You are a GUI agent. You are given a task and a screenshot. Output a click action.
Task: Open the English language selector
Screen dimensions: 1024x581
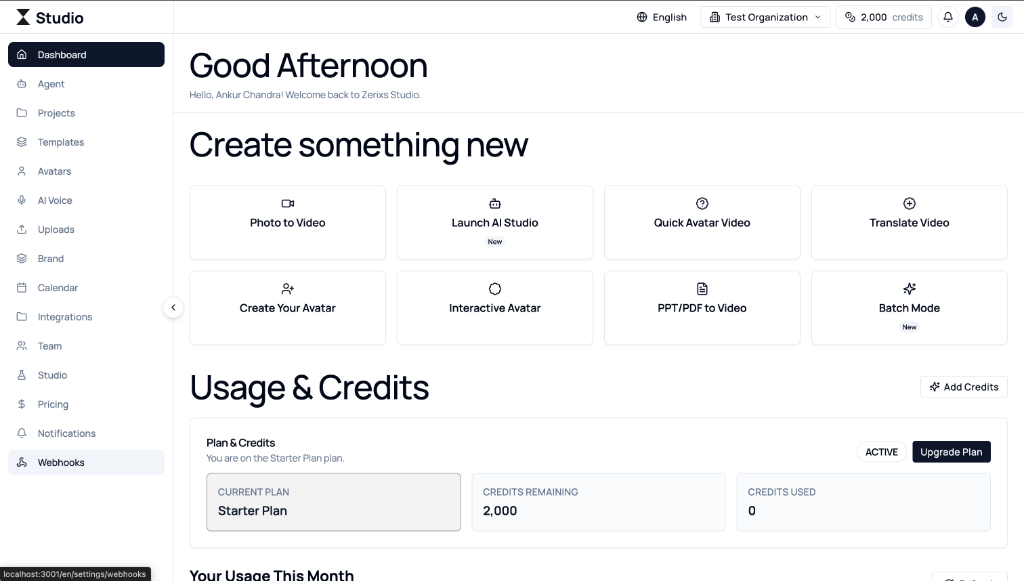(x=662, y=17)
